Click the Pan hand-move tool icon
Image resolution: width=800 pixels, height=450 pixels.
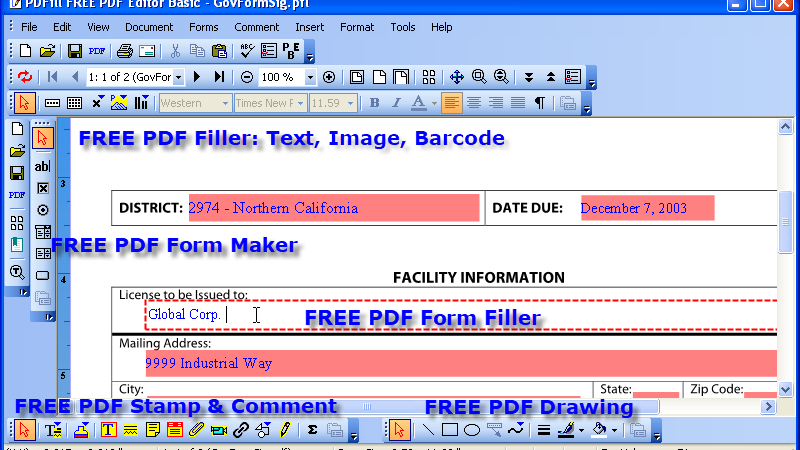[x=457, y=77]
